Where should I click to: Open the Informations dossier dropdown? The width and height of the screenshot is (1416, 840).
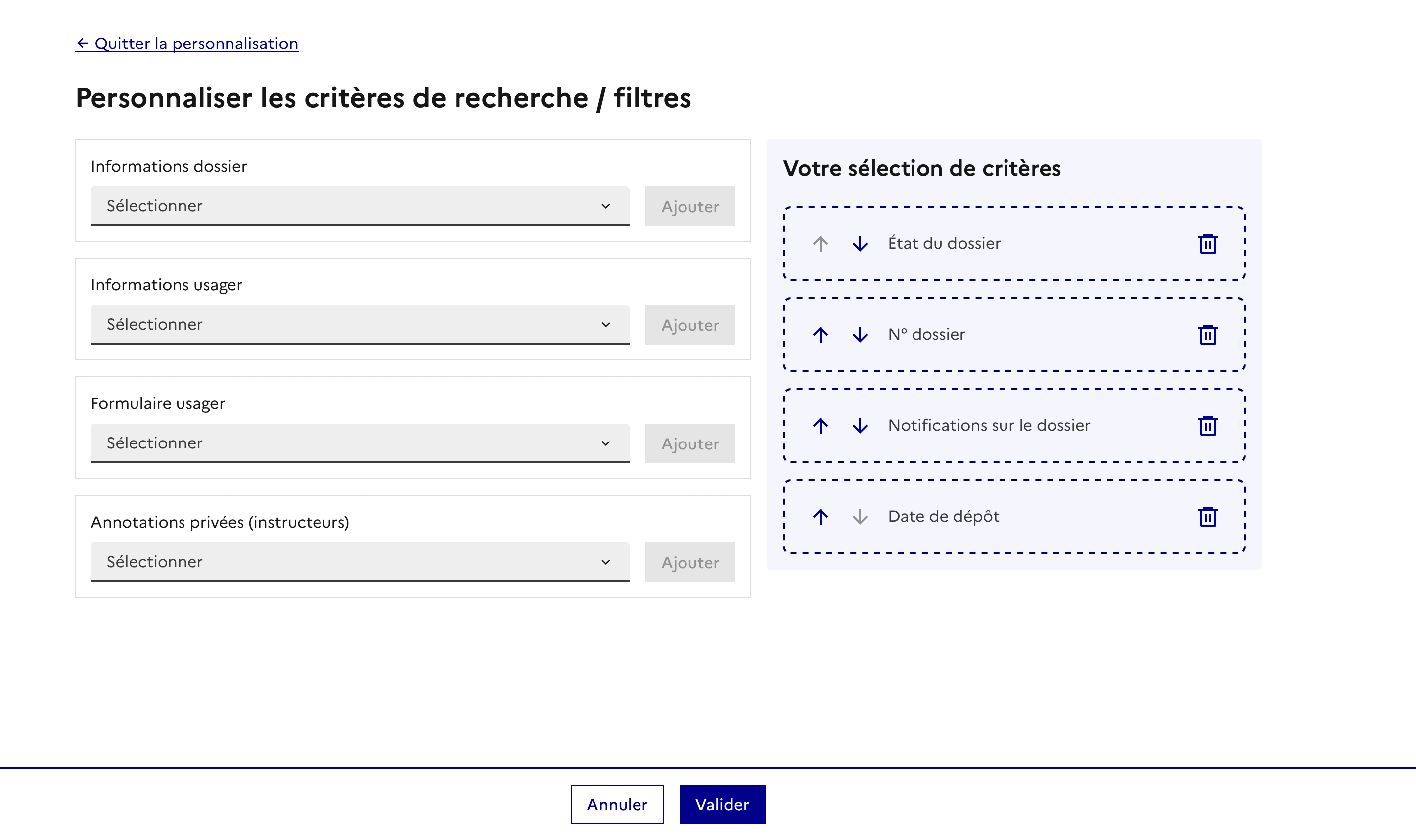pos(360,206)
